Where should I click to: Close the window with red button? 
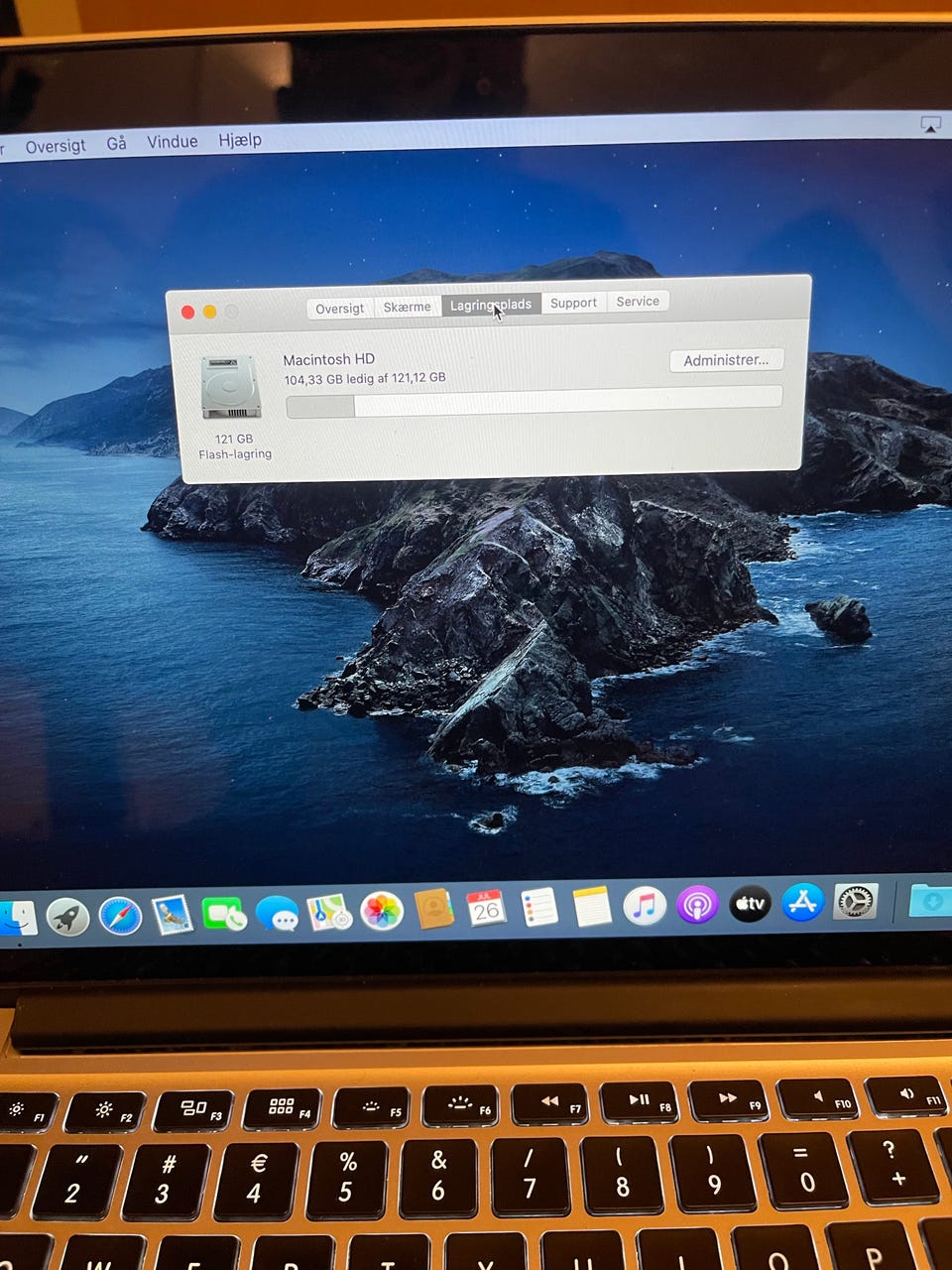click(x=187, y=313)
